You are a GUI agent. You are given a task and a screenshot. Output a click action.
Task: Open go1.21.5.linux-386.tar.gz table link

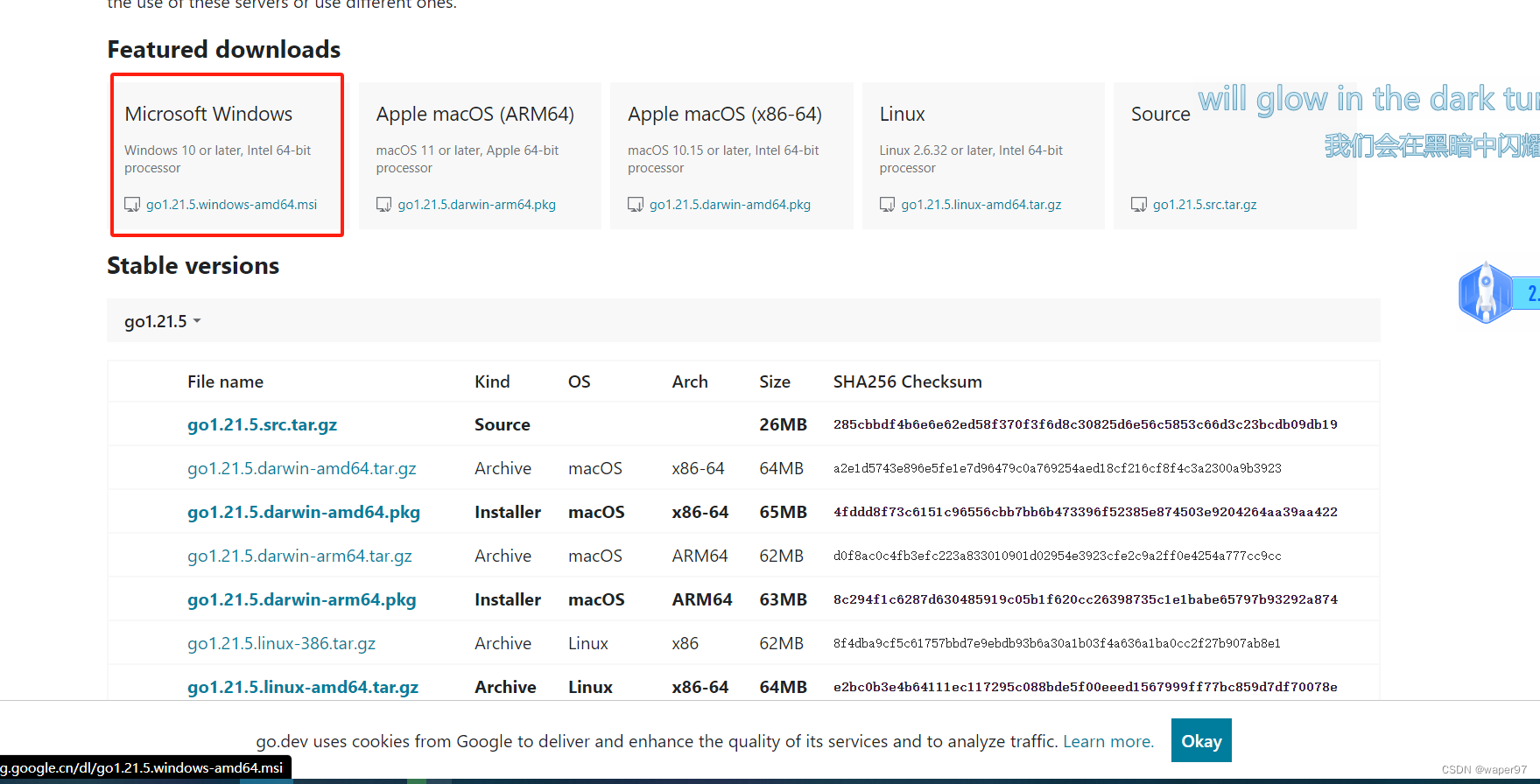(x=281, y=643)
